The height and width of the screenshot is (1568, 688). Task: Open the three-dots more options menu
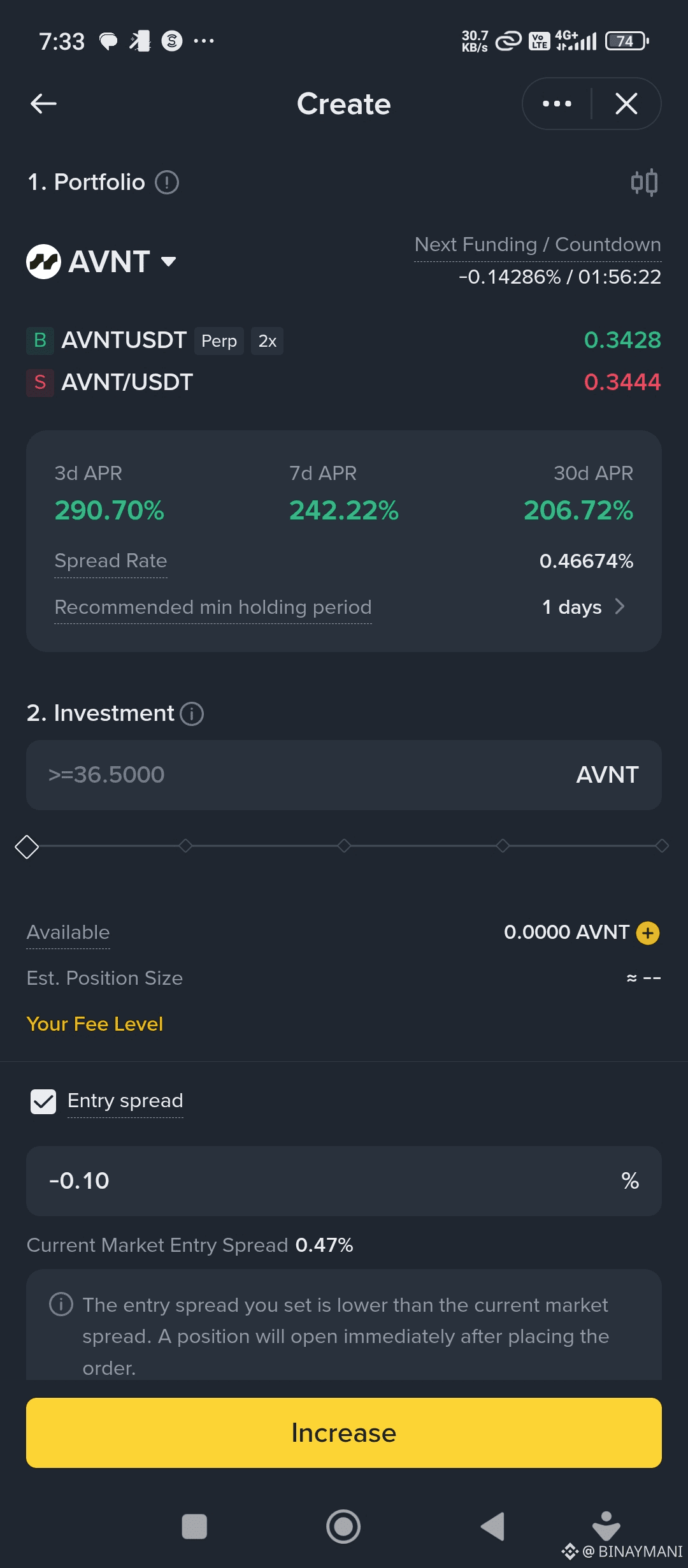[x=557, y=103]
